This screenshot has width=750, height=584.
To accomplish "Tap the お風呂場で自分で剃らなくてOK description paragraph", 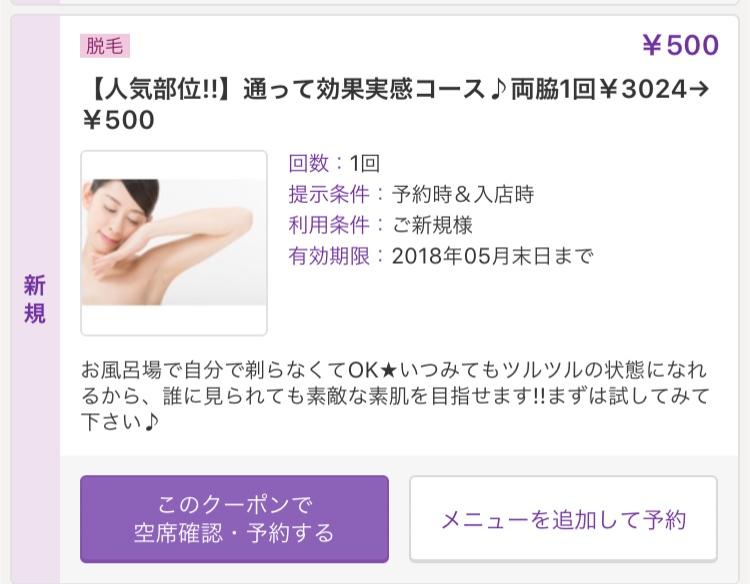I will (395, 396).
